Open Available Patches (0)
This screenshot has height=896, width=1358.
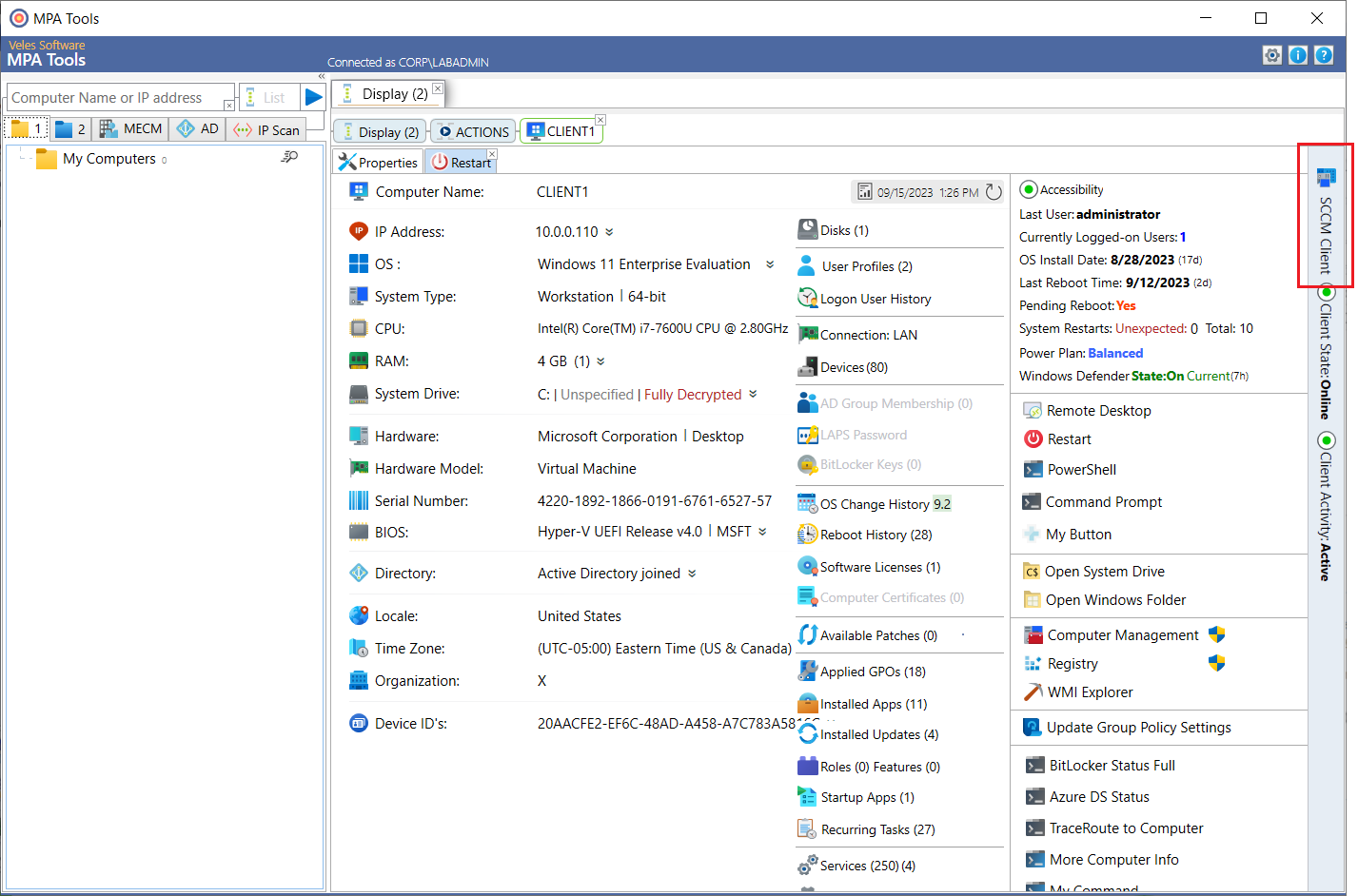pos(867,635)
